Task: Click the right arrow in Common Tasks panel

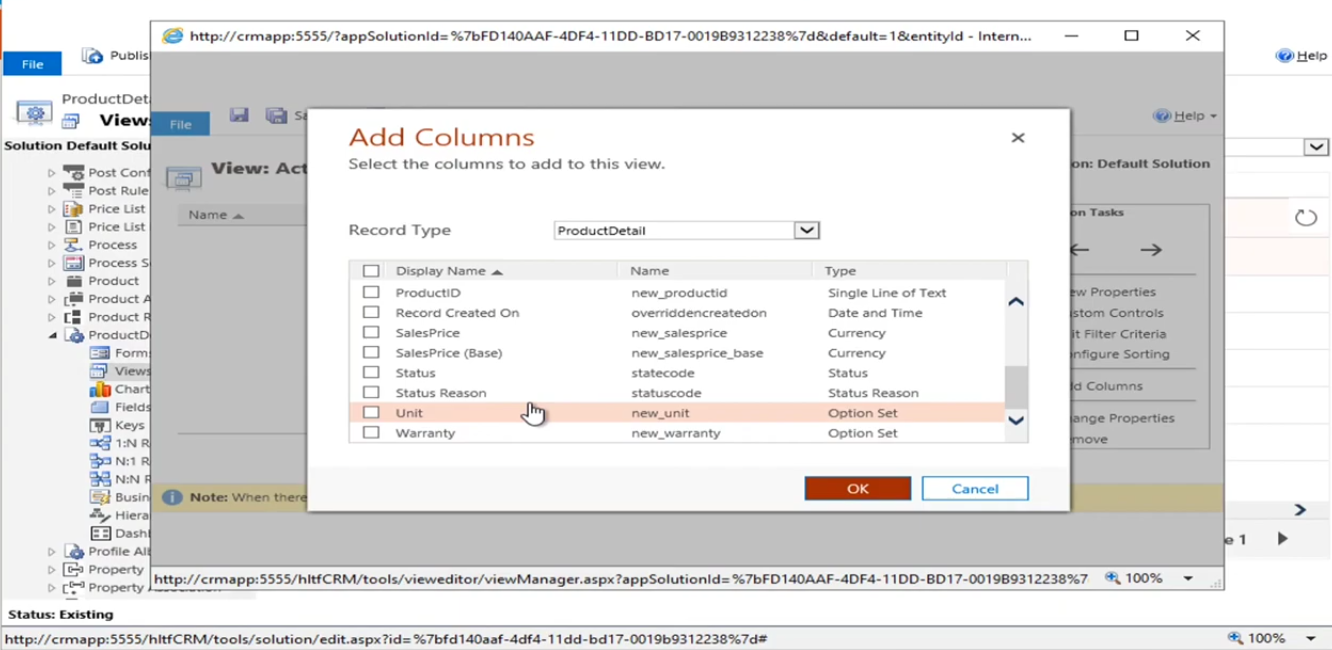Action: [x=1150, y=249]
